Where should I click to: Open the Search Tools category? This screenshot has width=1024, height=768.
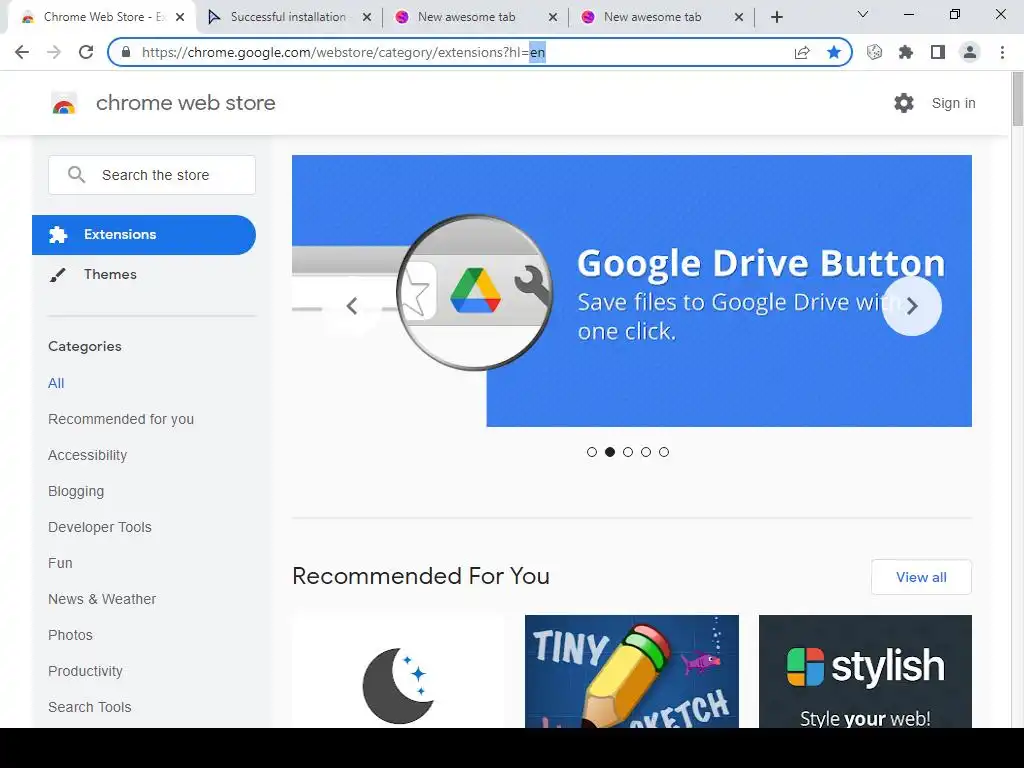[89, 707]
